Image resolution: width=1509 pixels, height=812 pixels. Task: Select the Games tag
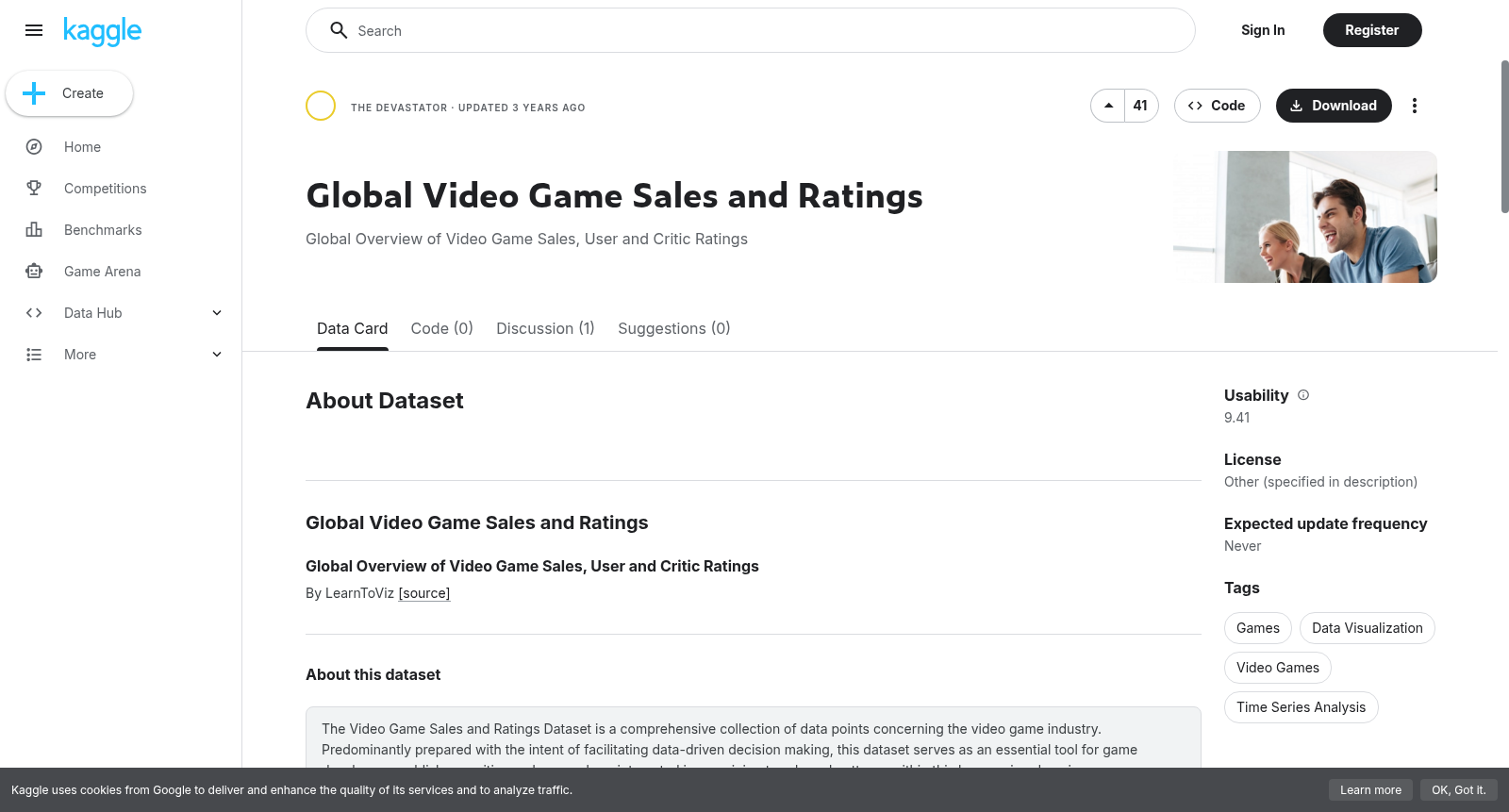(1258, 628)
